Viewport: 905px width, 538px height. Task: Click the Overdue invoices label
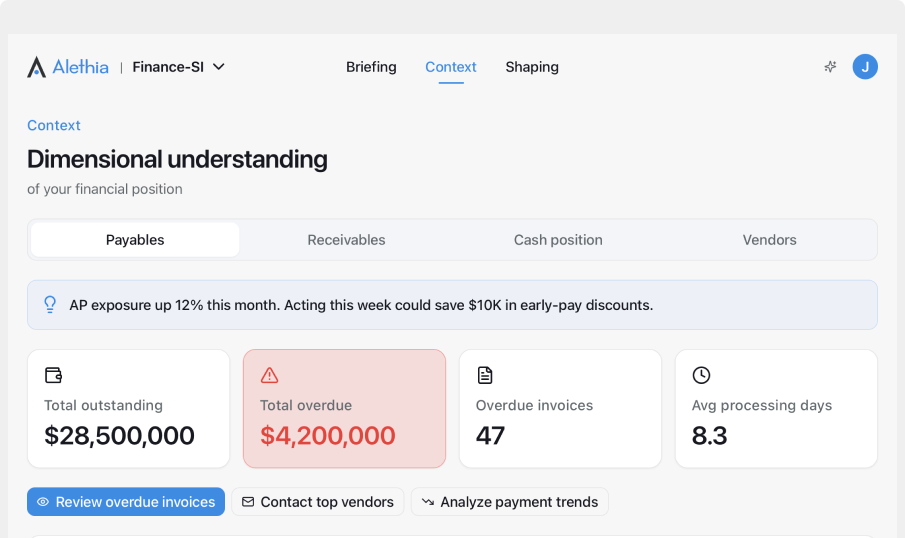[x=534, y=405]
